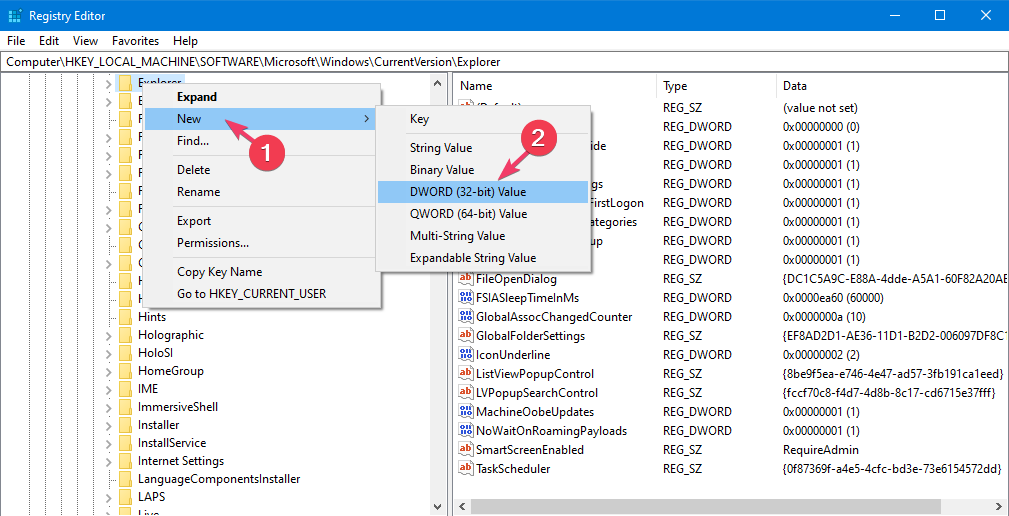This screenshot has height=516, width=1009.
Task: Open the Edit menu
Action: (49, 41)
